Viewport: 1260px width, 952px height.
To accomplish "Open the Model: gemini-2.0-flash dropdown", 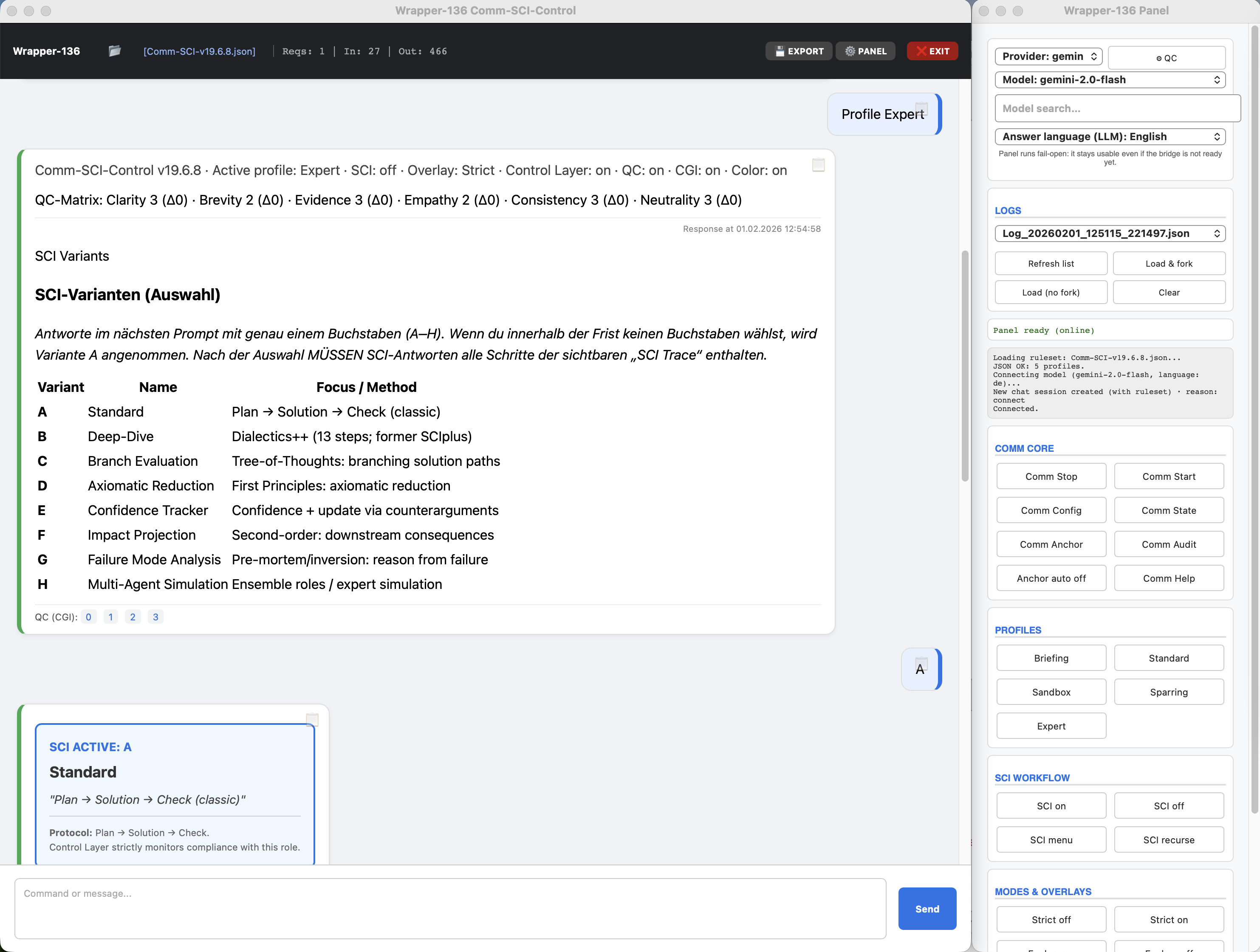I will coord(1110,80).
